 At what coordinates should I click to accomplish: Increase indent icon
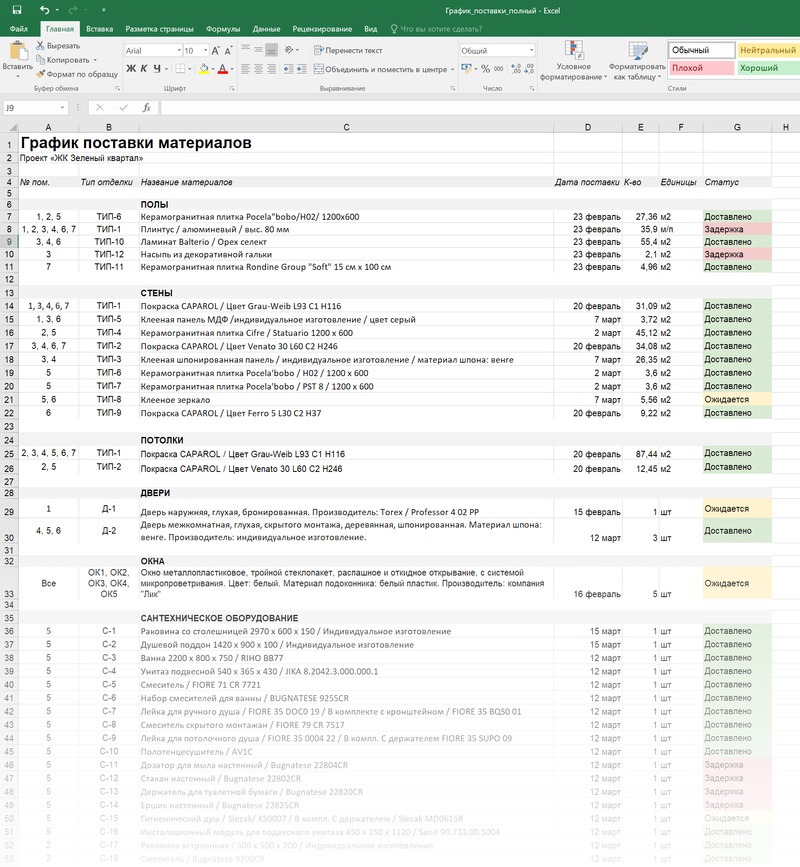coord(301,69)
